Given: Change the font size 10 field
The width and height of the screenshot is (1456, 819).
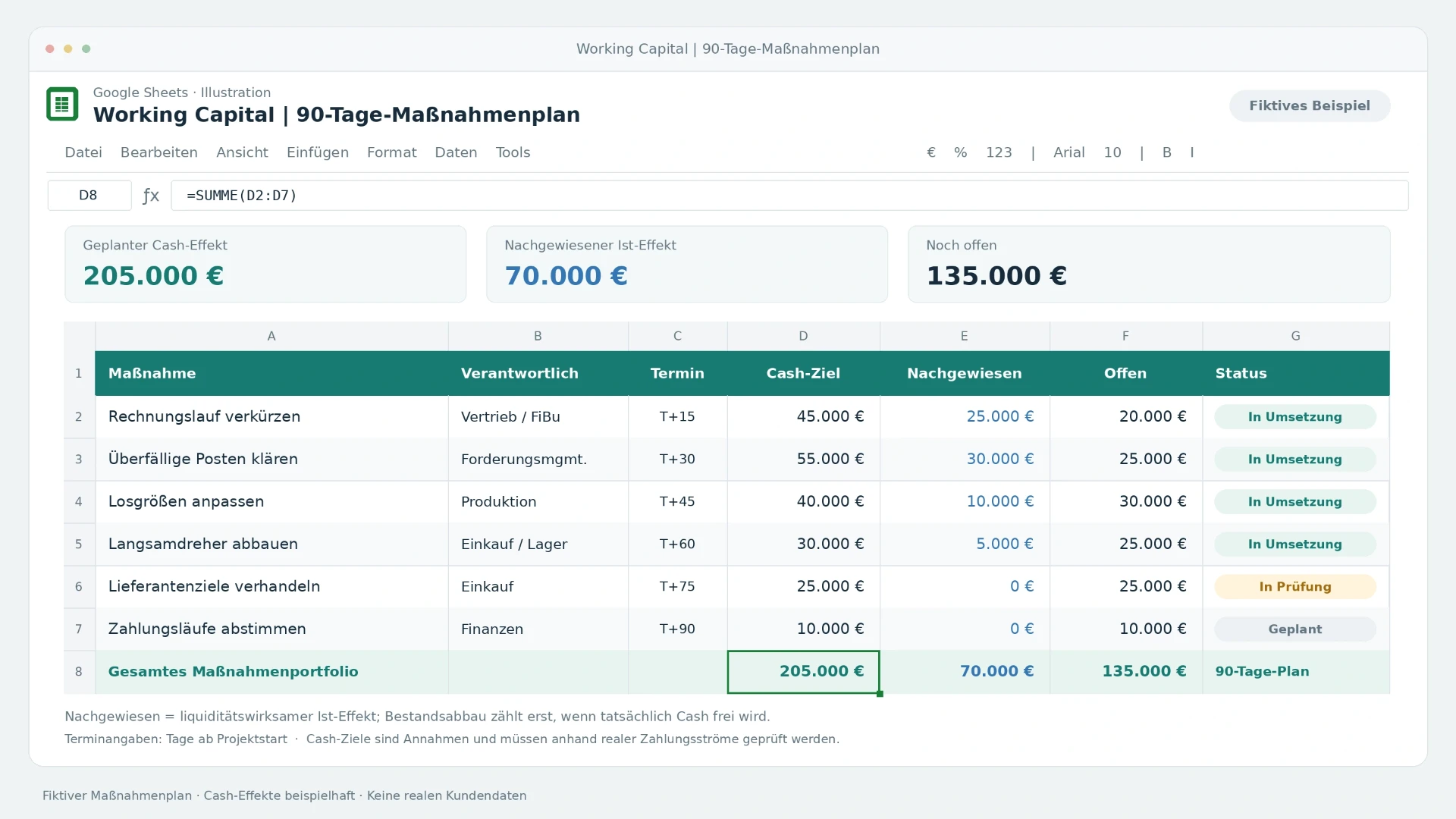Looking at the screenshot, I should (1112, 152).
